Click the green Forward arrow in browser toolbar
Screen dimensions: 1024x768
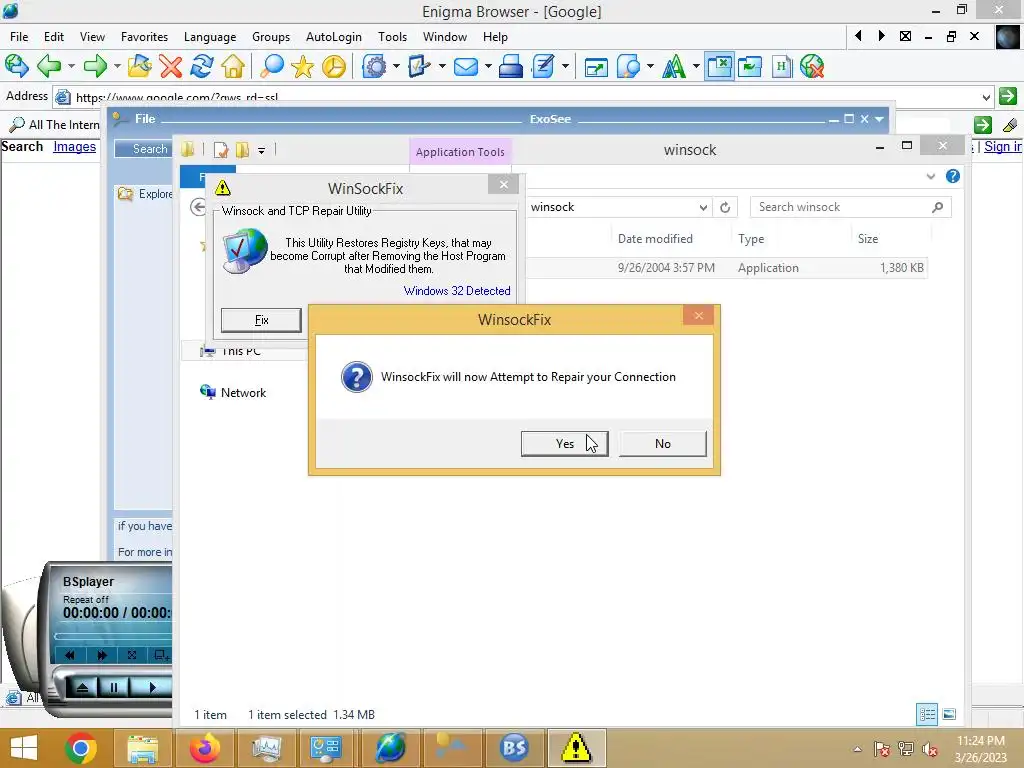tap(95, 66)
